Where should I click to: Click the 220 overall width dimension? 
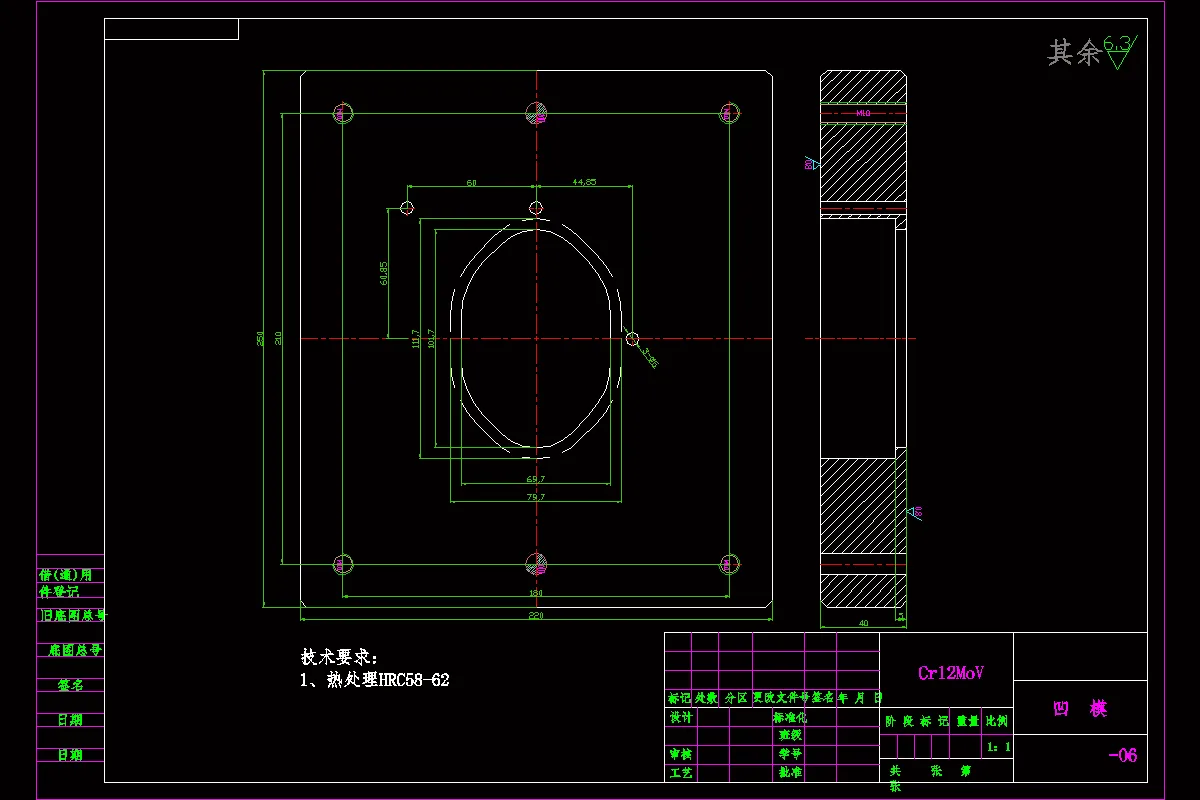[x=536, y=615]
